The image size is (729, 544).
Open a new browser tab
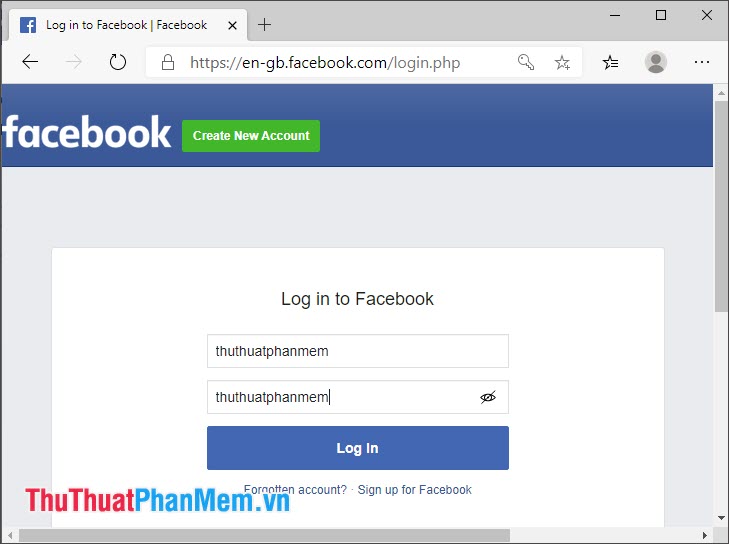click(264, 25)
